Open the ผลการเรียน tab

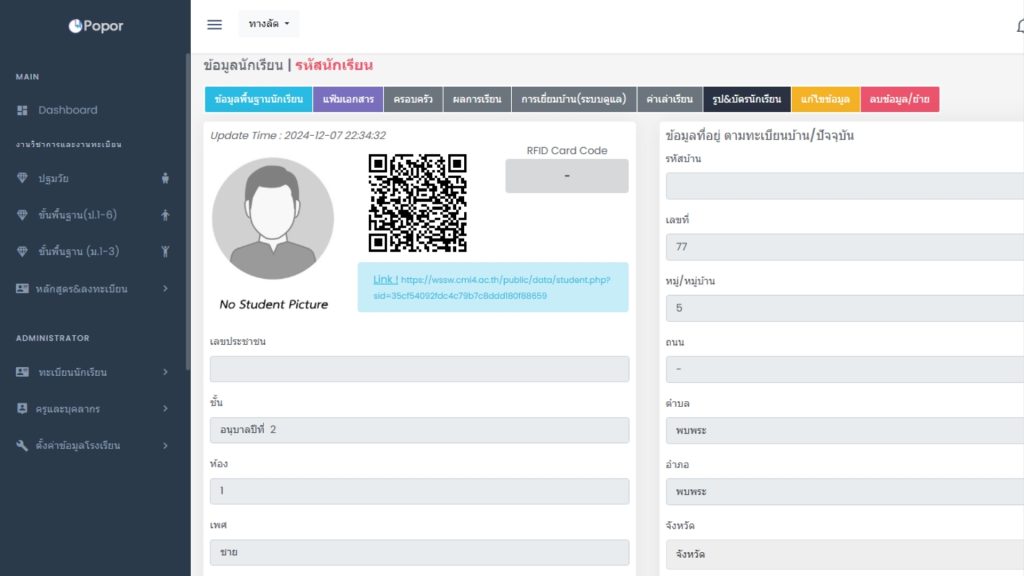coord(476,99)
